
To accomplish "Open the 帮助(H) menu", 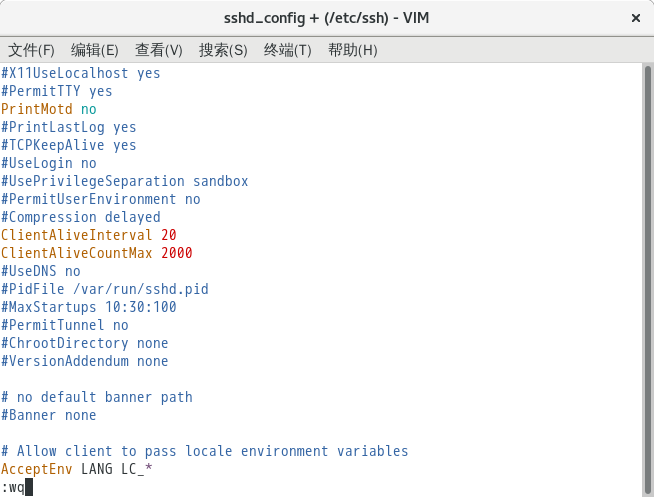I will pyautogui.click(x=352, y=50).
